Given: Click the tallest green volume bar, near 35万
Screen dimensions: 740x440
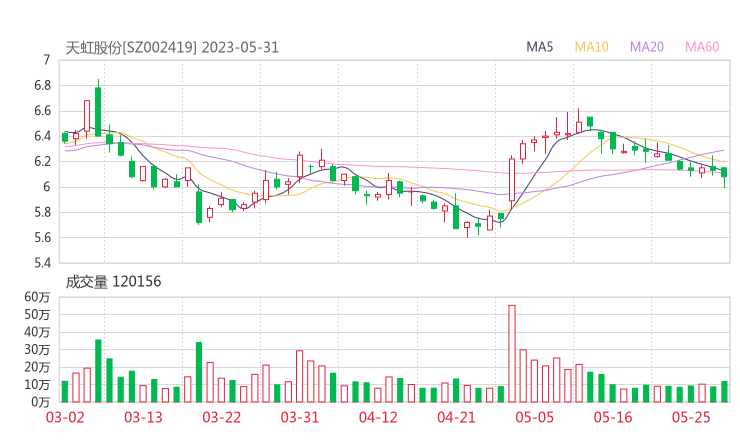Looking at the screenshot, I should click(98, 371).
